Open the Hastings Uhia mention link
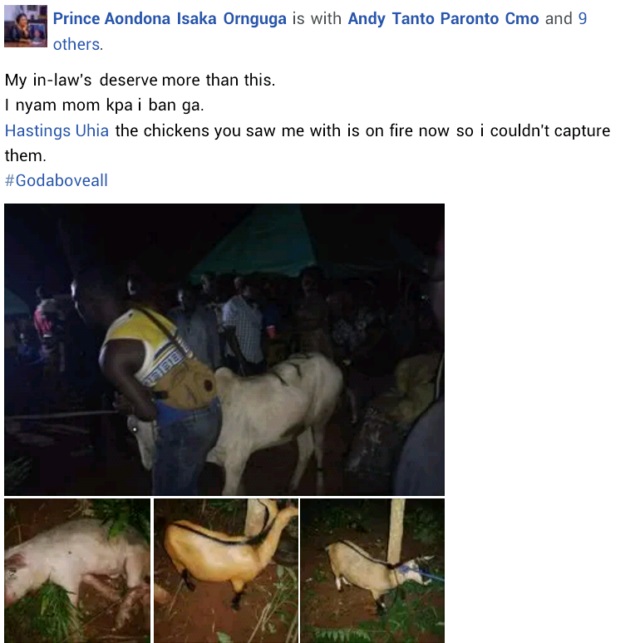Viewport: 640px width, 643px height. [x=57, y=131]
